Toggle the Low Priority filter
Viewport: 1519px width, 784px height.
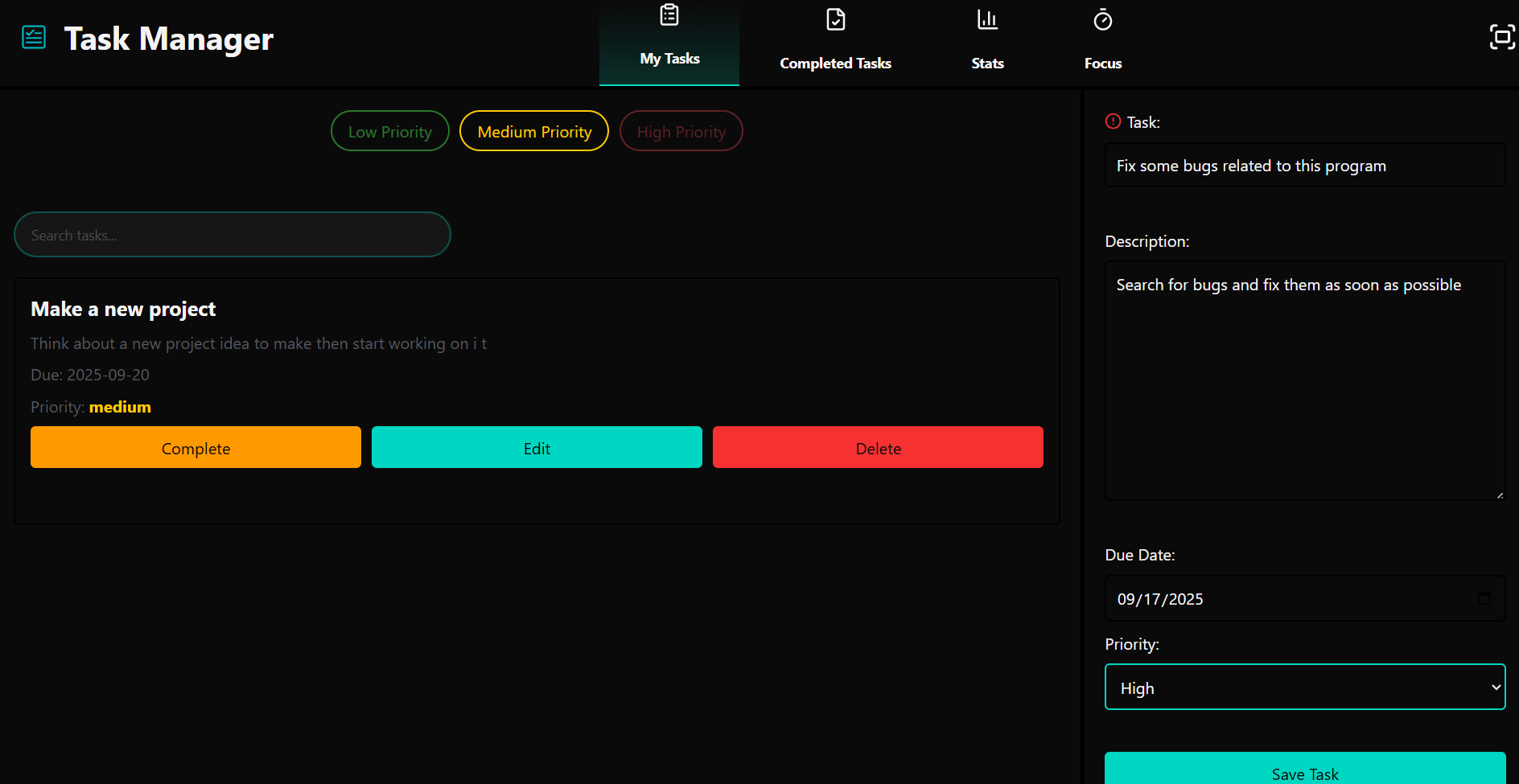point(390,131)
